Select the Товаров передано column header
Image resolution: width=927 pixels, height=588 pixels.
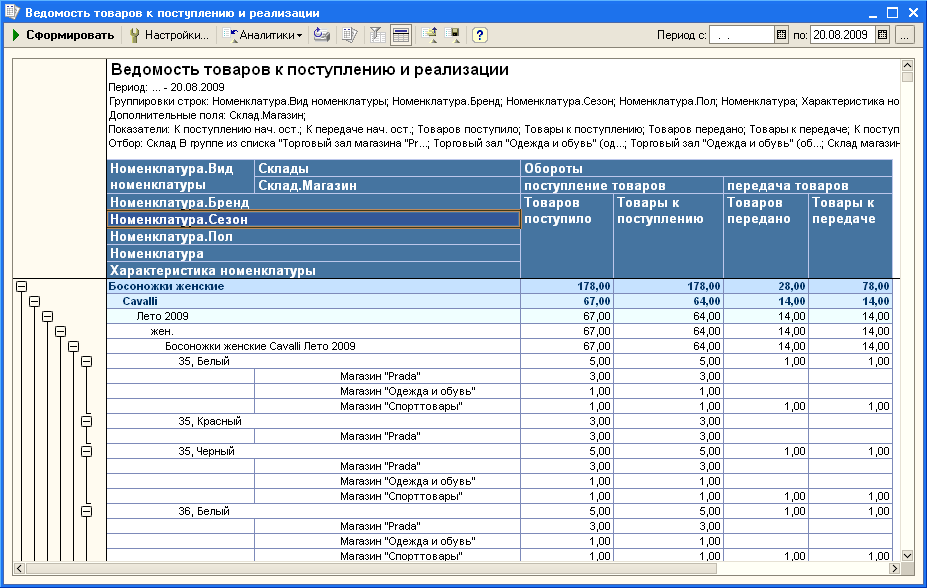(x=766, y=236)
